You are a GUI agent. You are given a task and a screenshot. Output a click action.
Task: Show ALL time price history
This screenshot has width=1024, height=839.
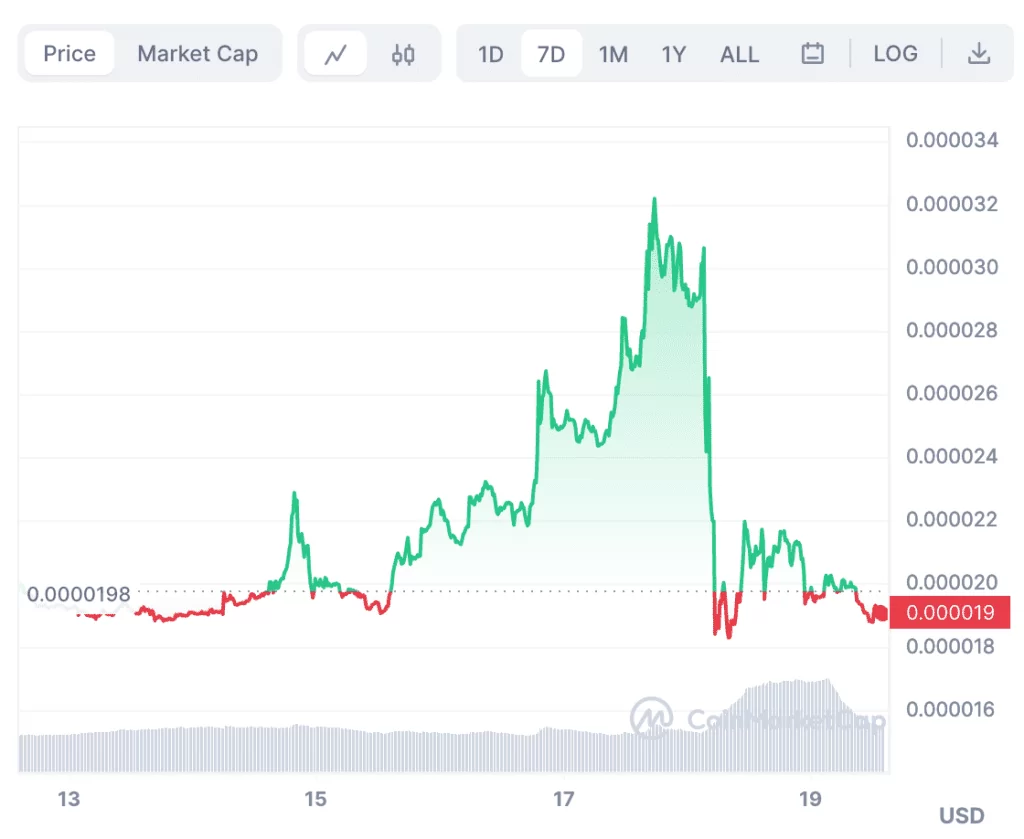[739, 54]
